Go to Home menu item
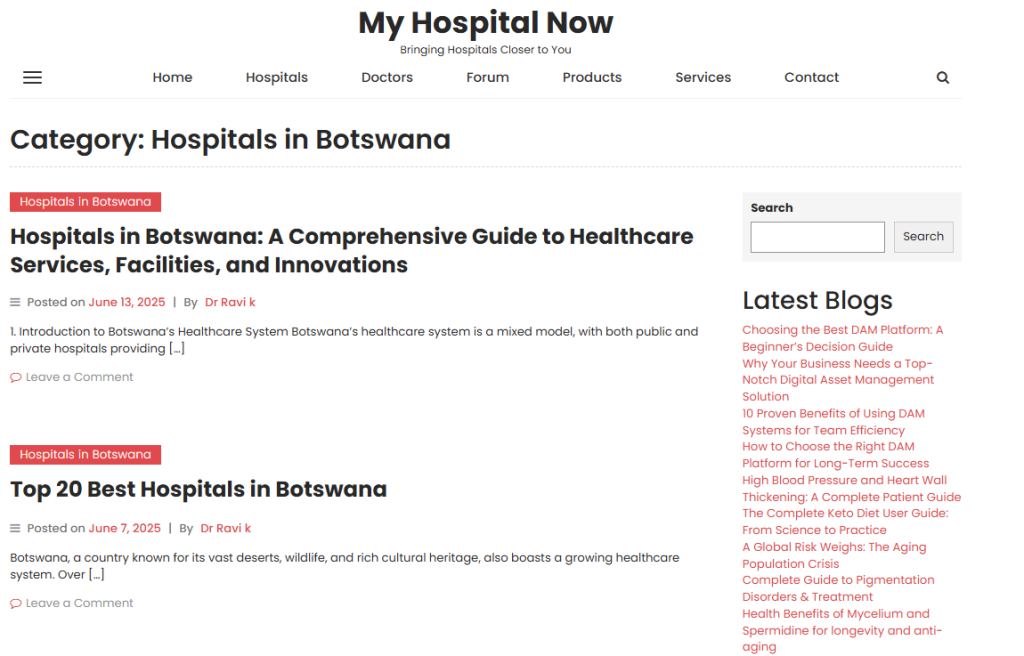Screen dimensions: 1024x656 (x=172, y=78)
